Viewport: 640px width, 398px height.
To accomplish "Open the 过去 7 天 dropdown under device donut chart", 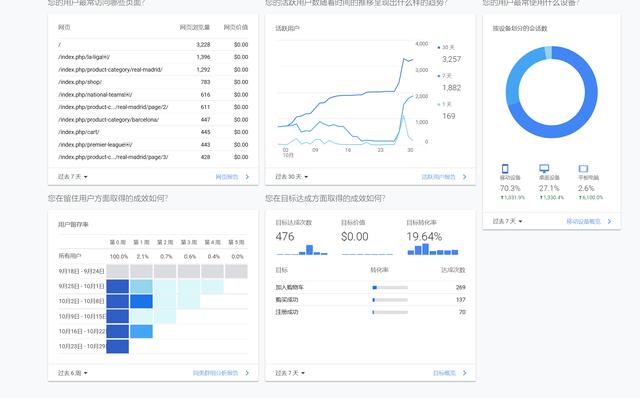I will (507, 221).
